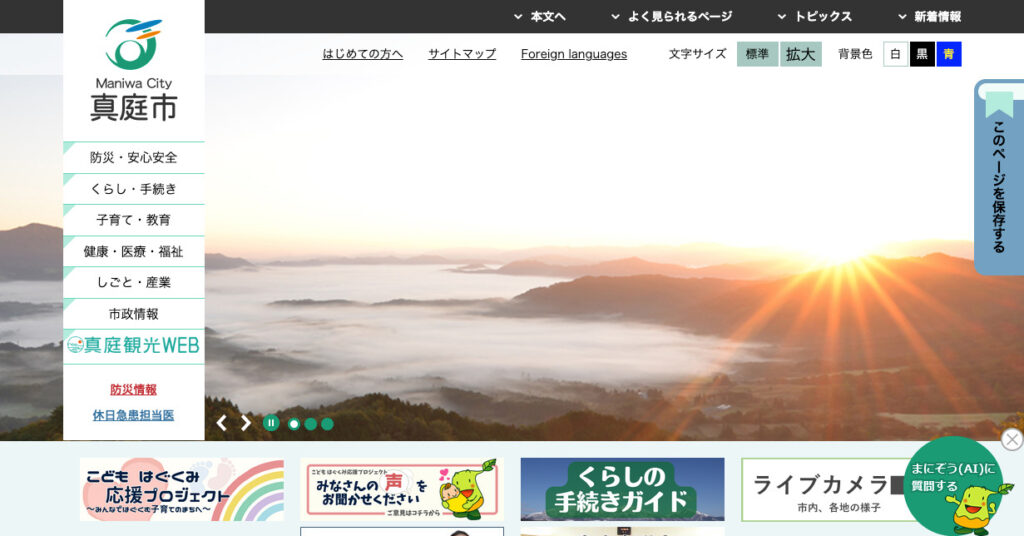Select the third slide indicator dot
The image size is (1024, 536).
pyautogui.click(x=327, y=424)
